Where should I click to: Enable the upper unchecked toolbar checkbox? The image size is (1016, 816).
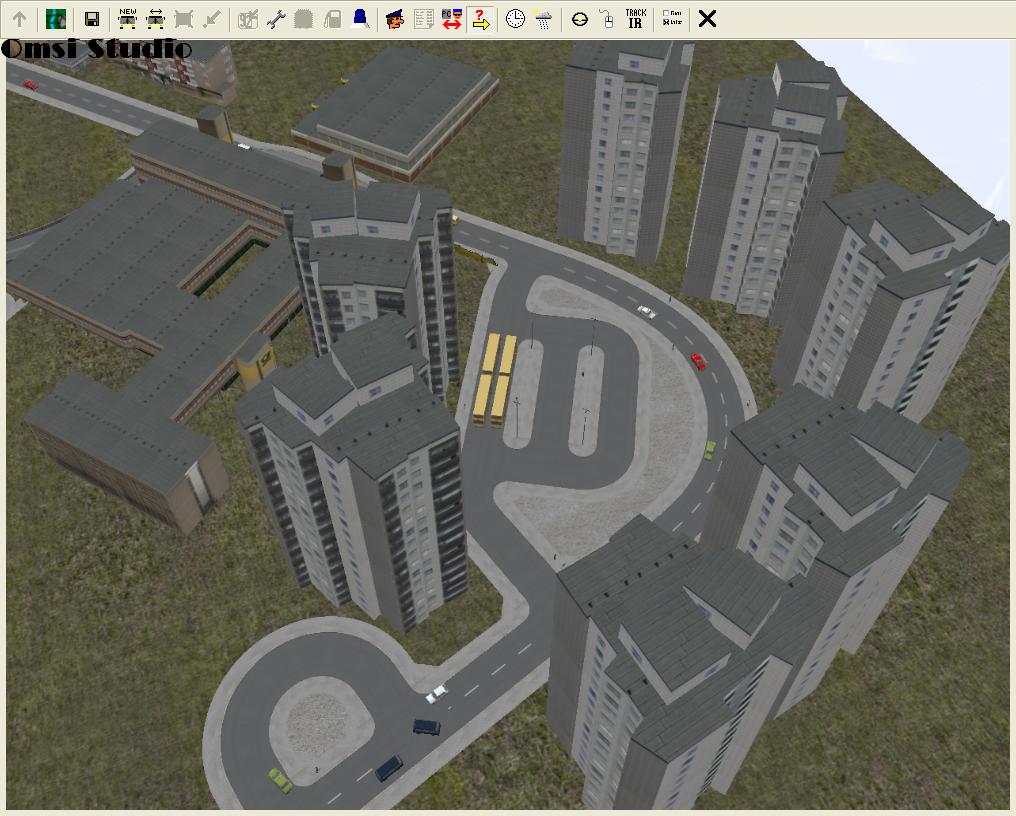click(667, 14)
